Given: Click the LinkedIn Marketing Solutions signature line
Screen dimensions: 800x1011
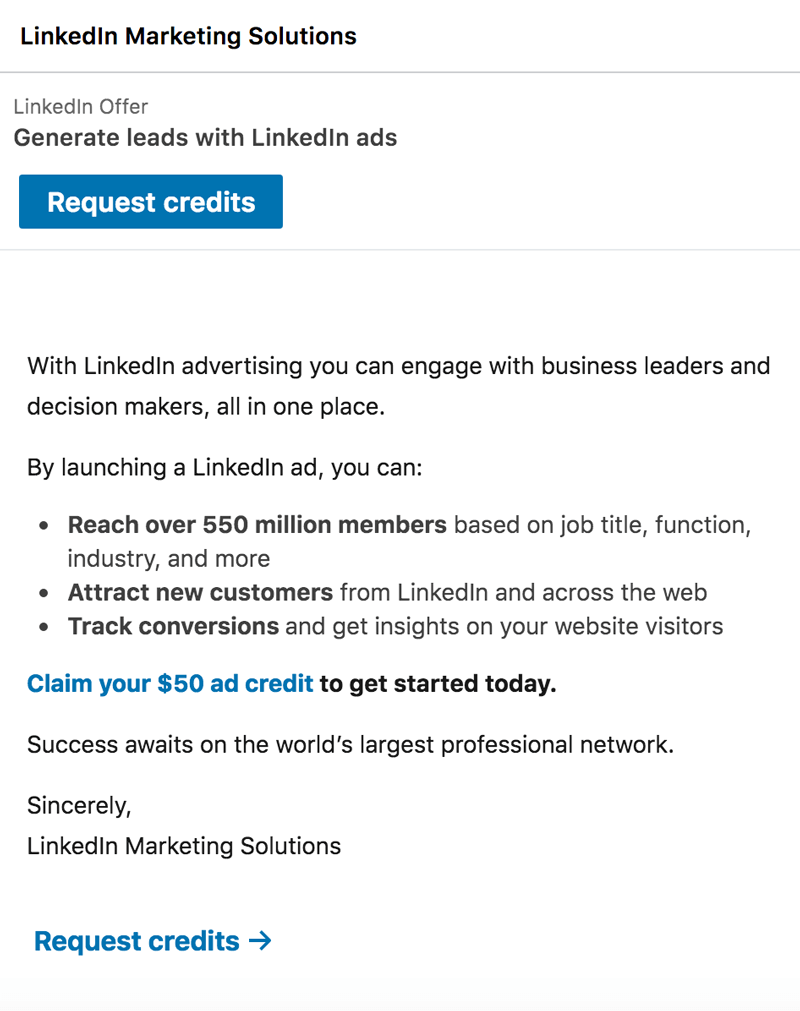Looking at the screenshot, I should 184,845.
